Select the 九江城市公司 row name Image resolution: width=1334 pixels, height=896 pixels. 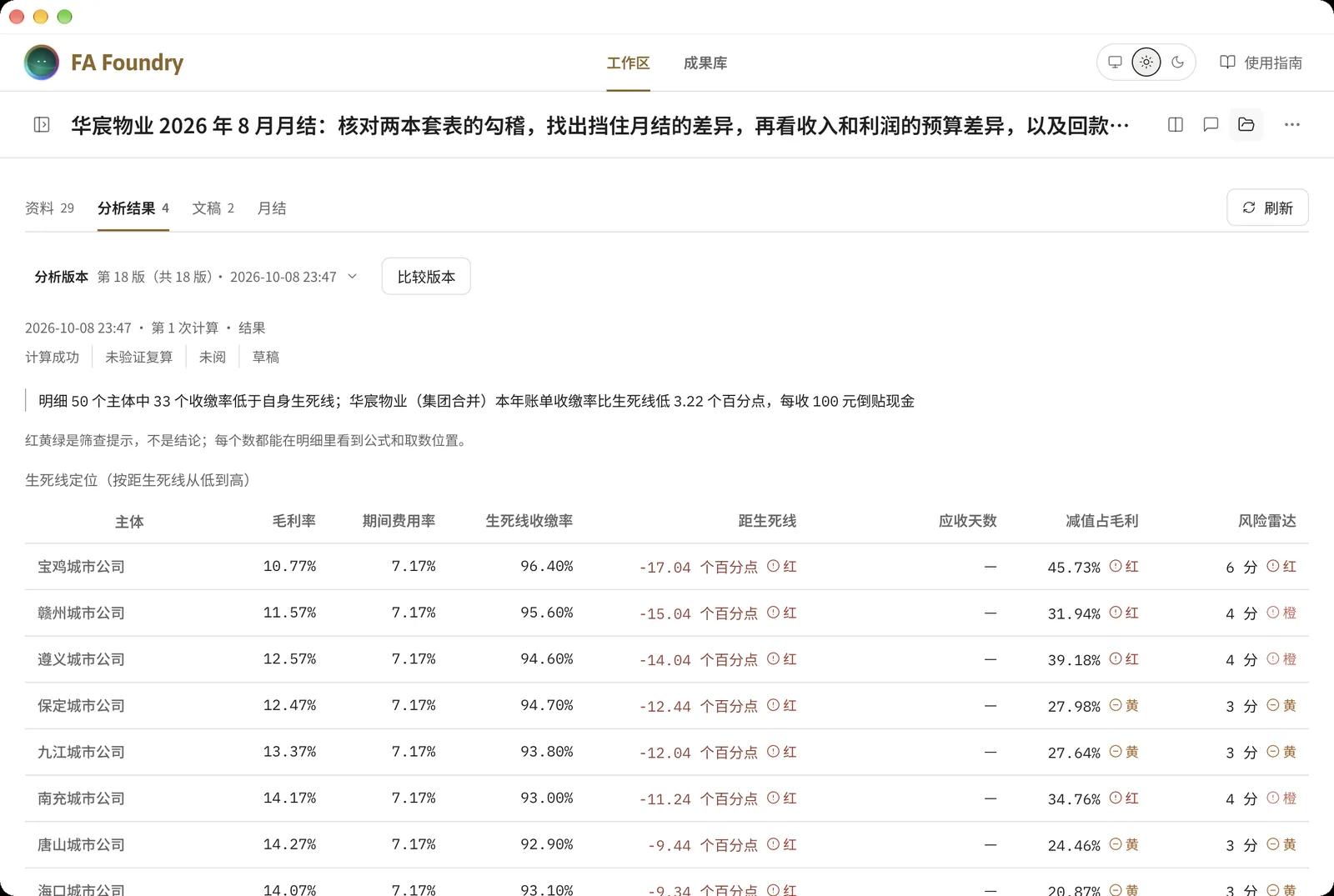[81, 753]
